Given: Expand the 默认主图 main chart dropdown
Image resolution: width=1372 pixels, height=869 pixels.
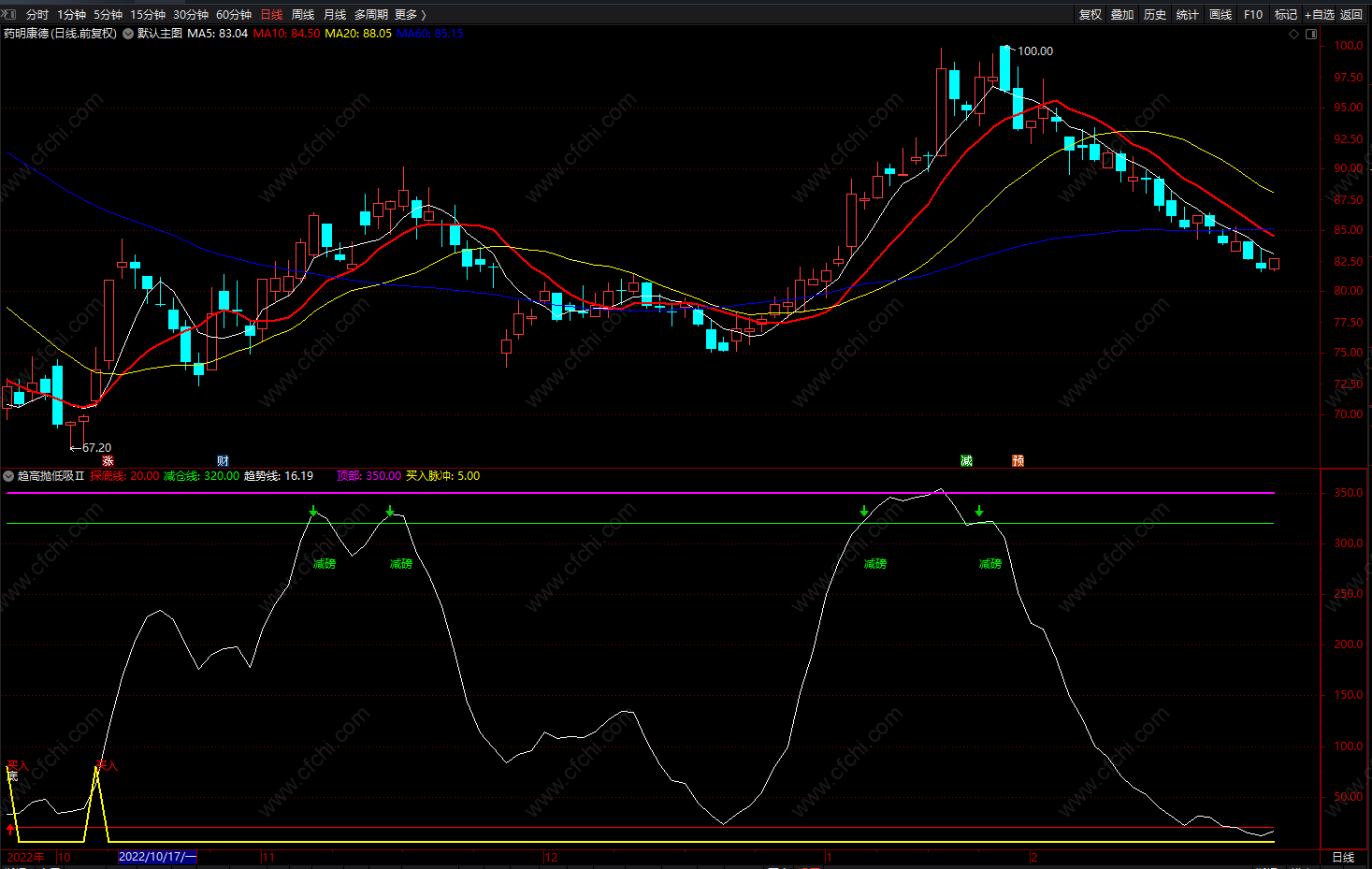Looking at the screenshot, I should 128,34.
